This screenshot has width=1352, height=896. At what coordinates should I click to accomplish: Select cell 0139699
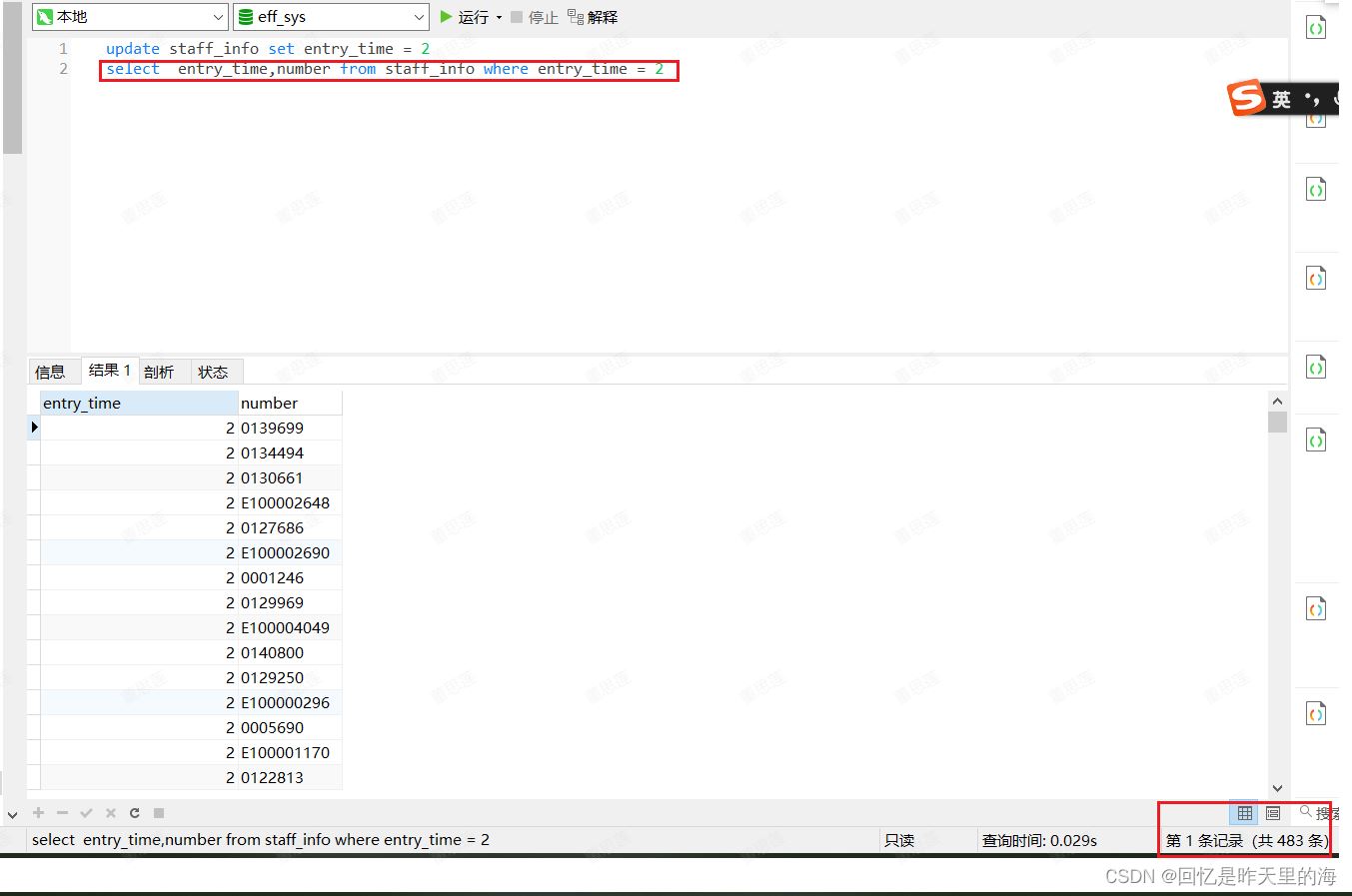click(x=290, y=428)
